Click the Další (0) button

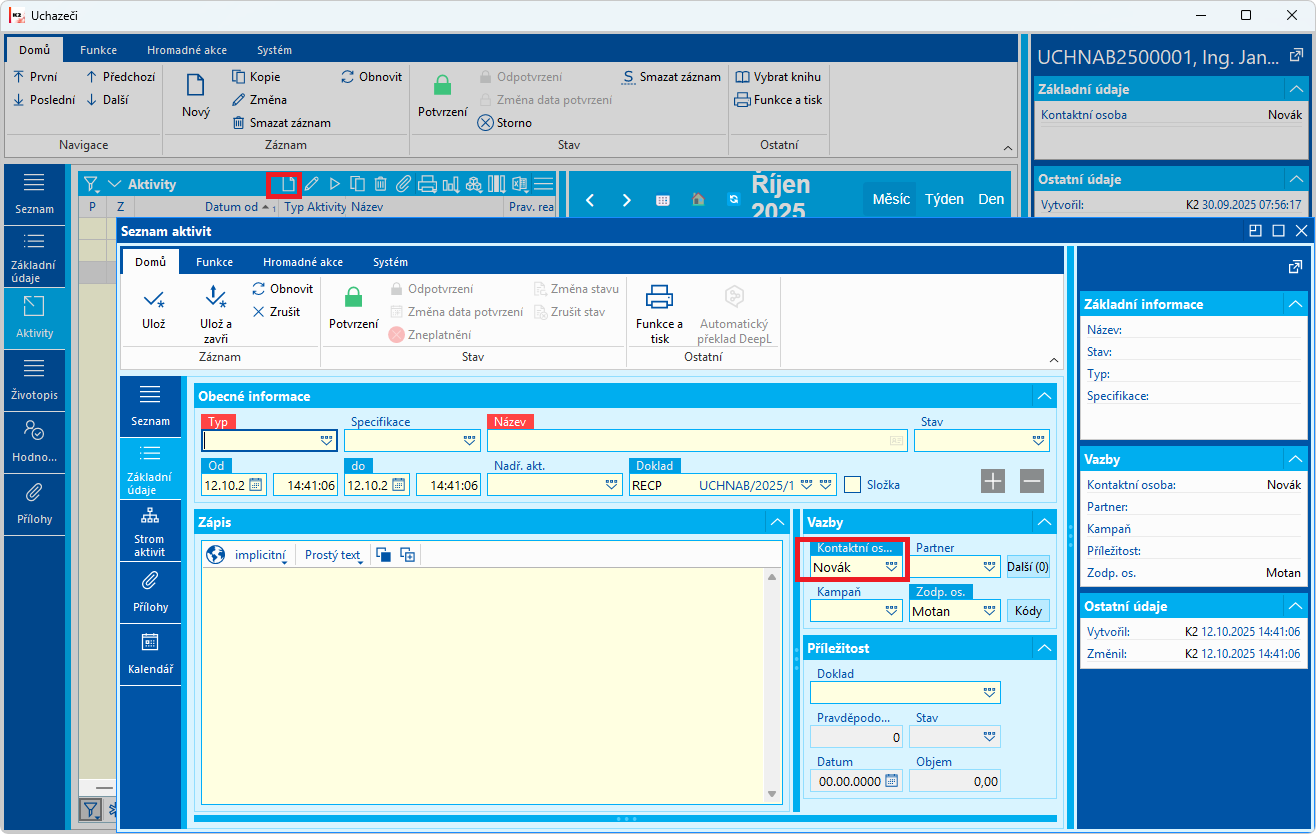point(1028,567)
